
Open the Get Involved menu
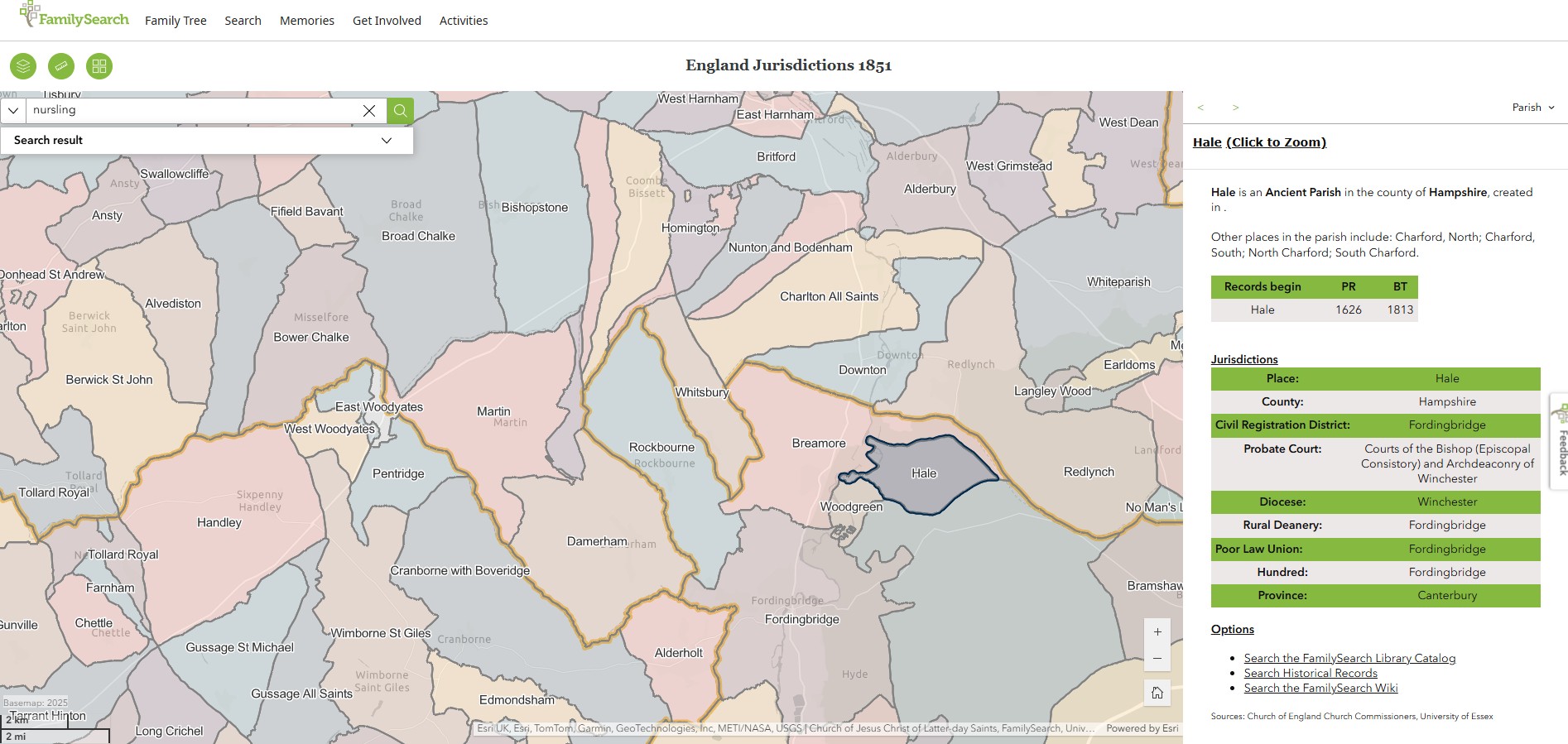pos(387,21)
